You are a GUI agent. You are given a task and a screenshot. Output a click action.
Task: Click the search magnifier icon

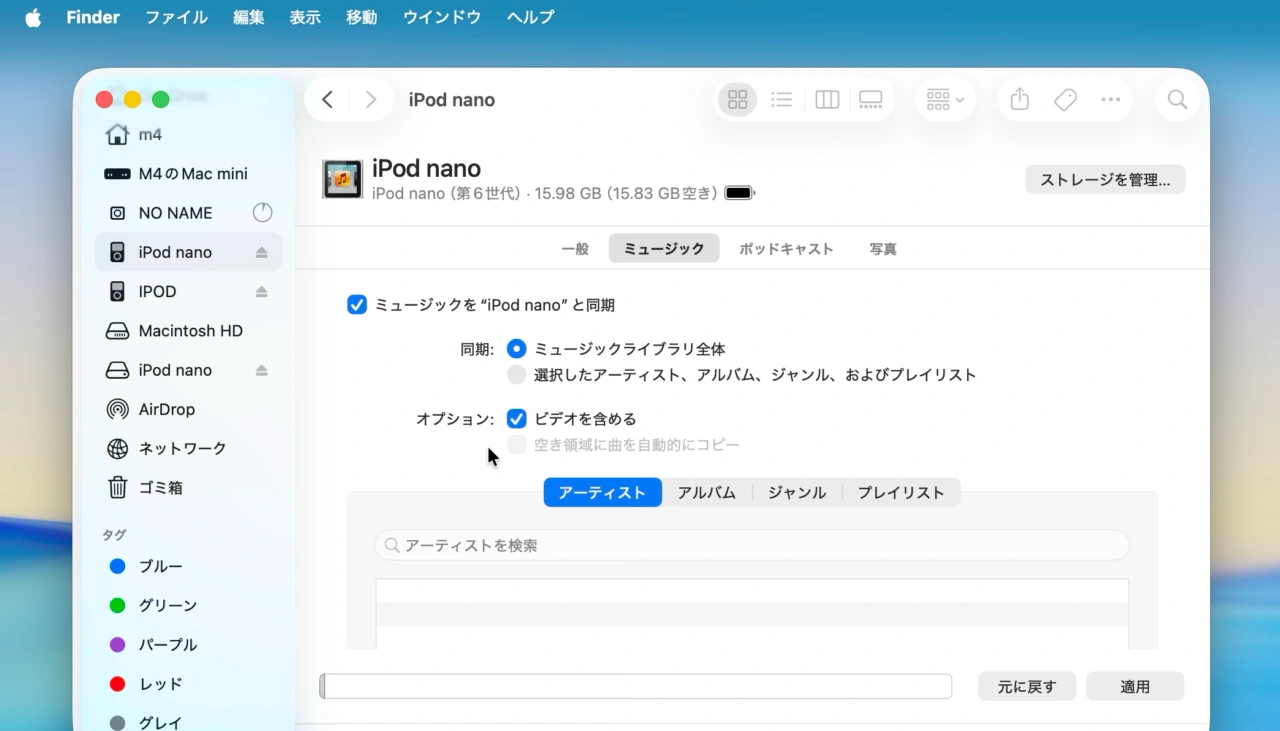pyautogui.click(x=1178, y=100)
